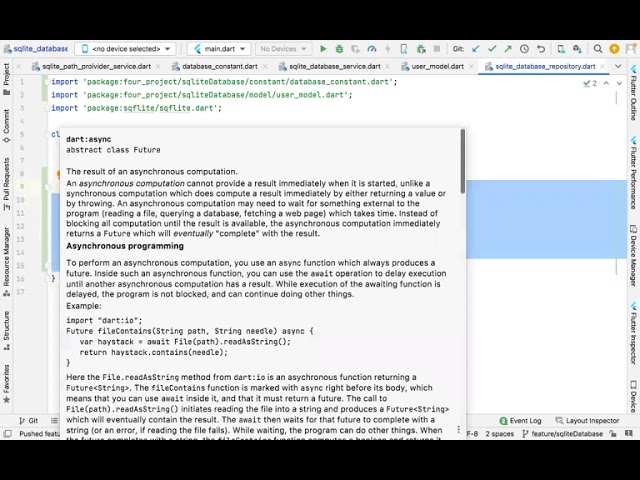The image size is (640, 480).
Task: Open Flutter DevTools phone icon
Action: (x=404, y=49)
